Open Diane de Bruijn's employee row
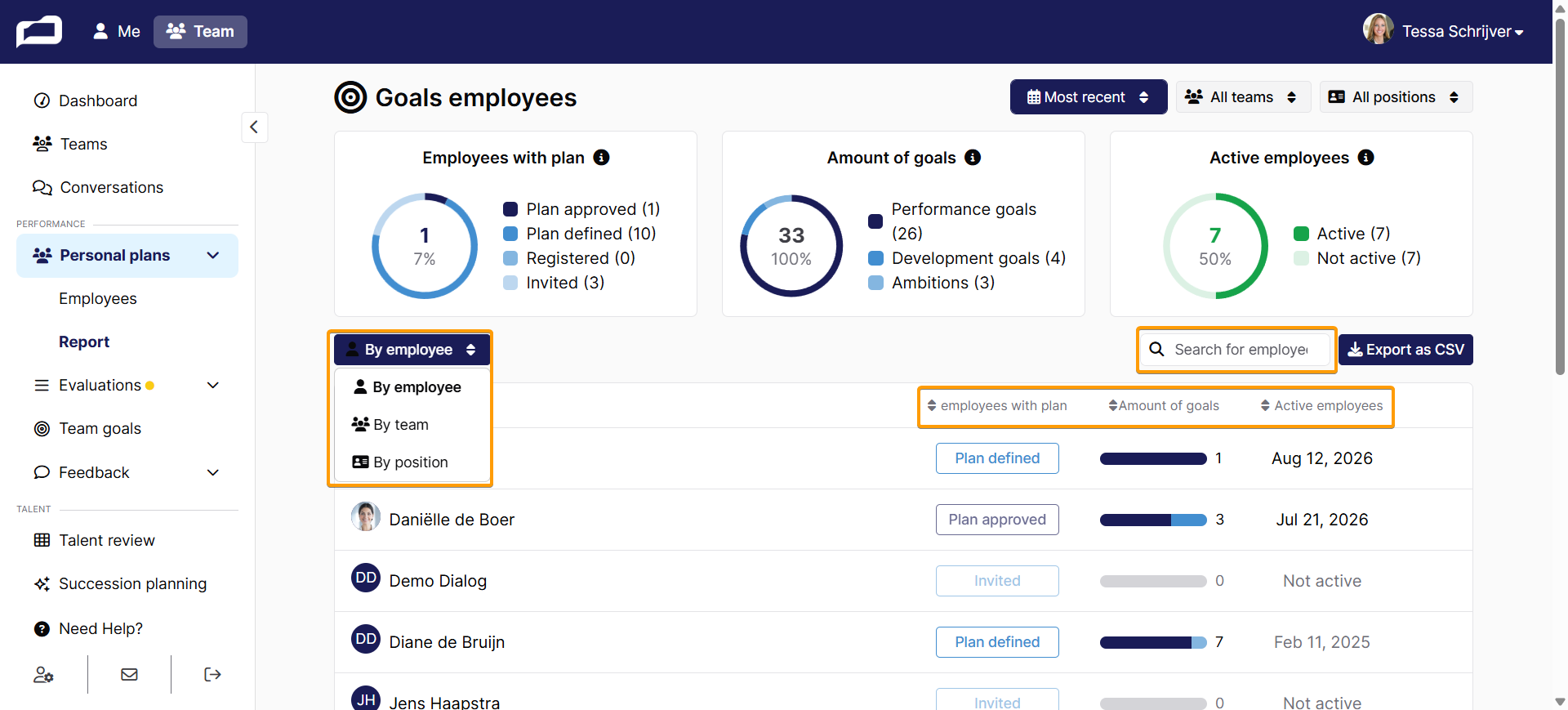The height and width of the screenshot is (710, 1568). point(903,642)
